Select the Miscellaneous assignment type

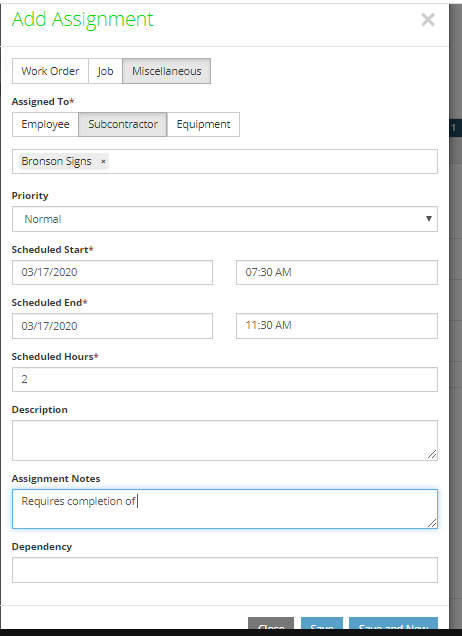(166, 71)
